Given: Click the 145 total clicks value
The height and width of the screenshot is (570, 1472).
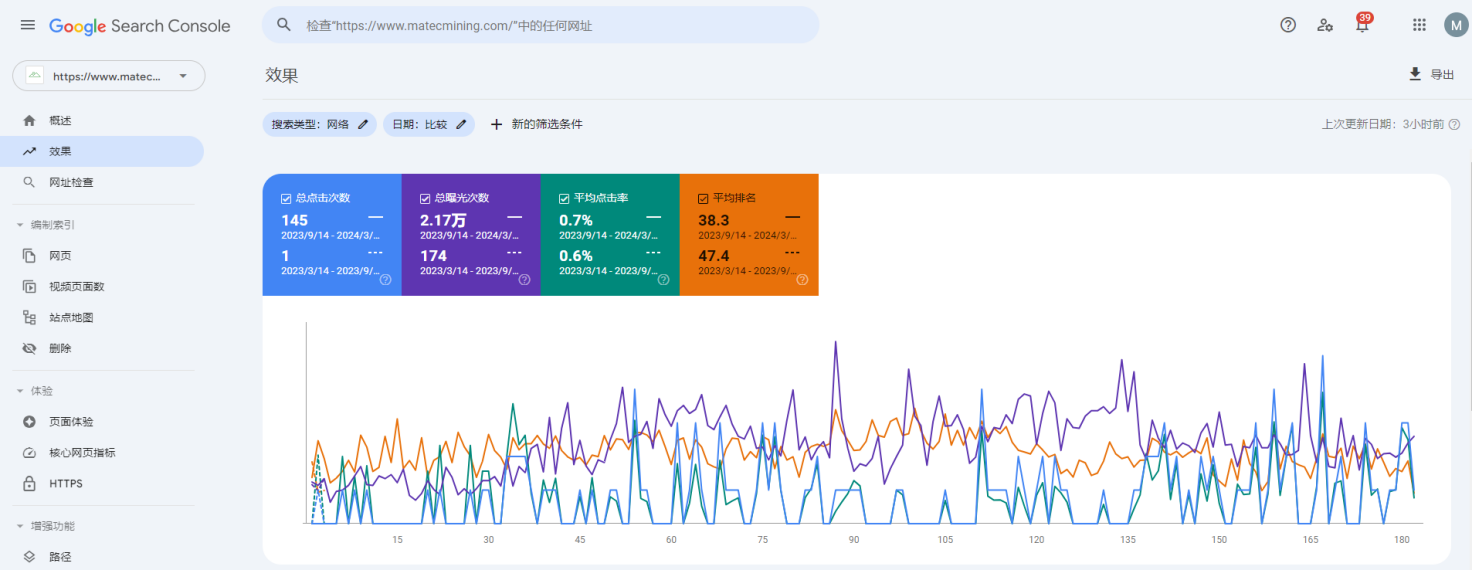Looking at the screenshot, I should pyautogui.click(x=294, y=220).
